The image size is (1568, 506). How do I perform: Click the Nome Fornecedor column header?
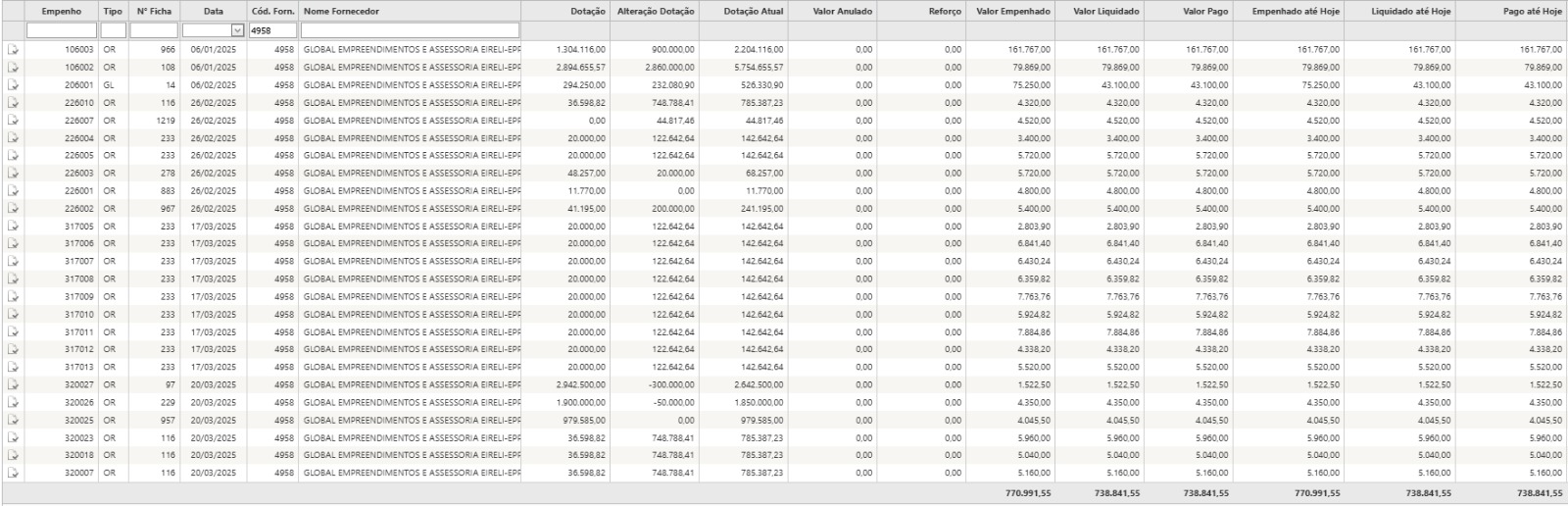click(x=341, y=12)
